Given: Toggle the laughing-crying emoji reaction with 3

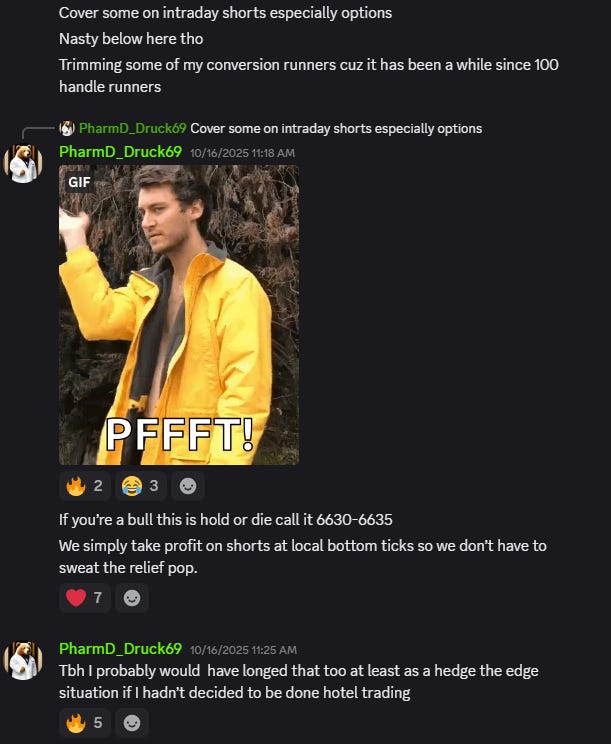Looking at the screenshot, I should pyautogui.click(x=140, y=486).
